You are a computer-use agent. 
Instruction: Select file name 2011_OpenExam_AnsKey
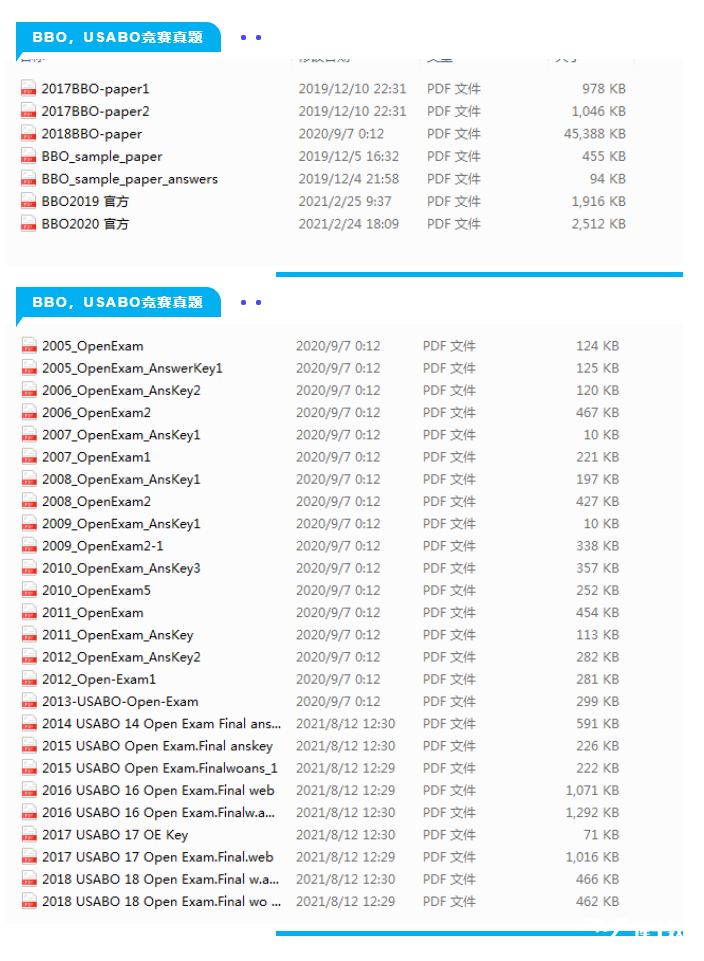coord(118,635)
